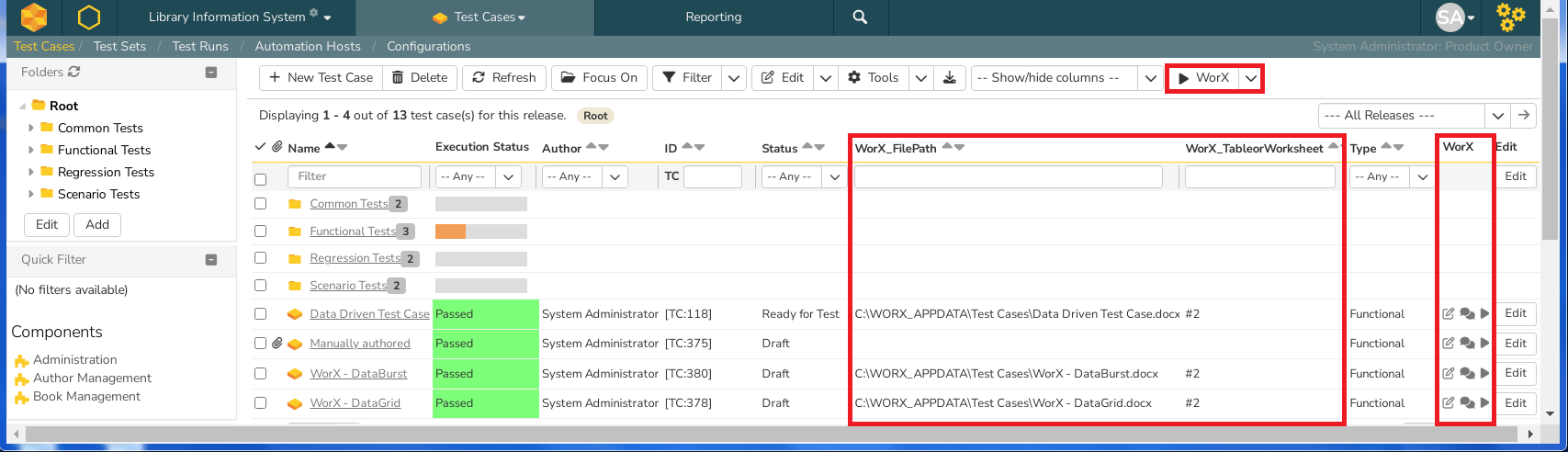Run WorX play icon for Data Driven Test Case
The width and height of the screenshot is (1568, 452).
1484,314
